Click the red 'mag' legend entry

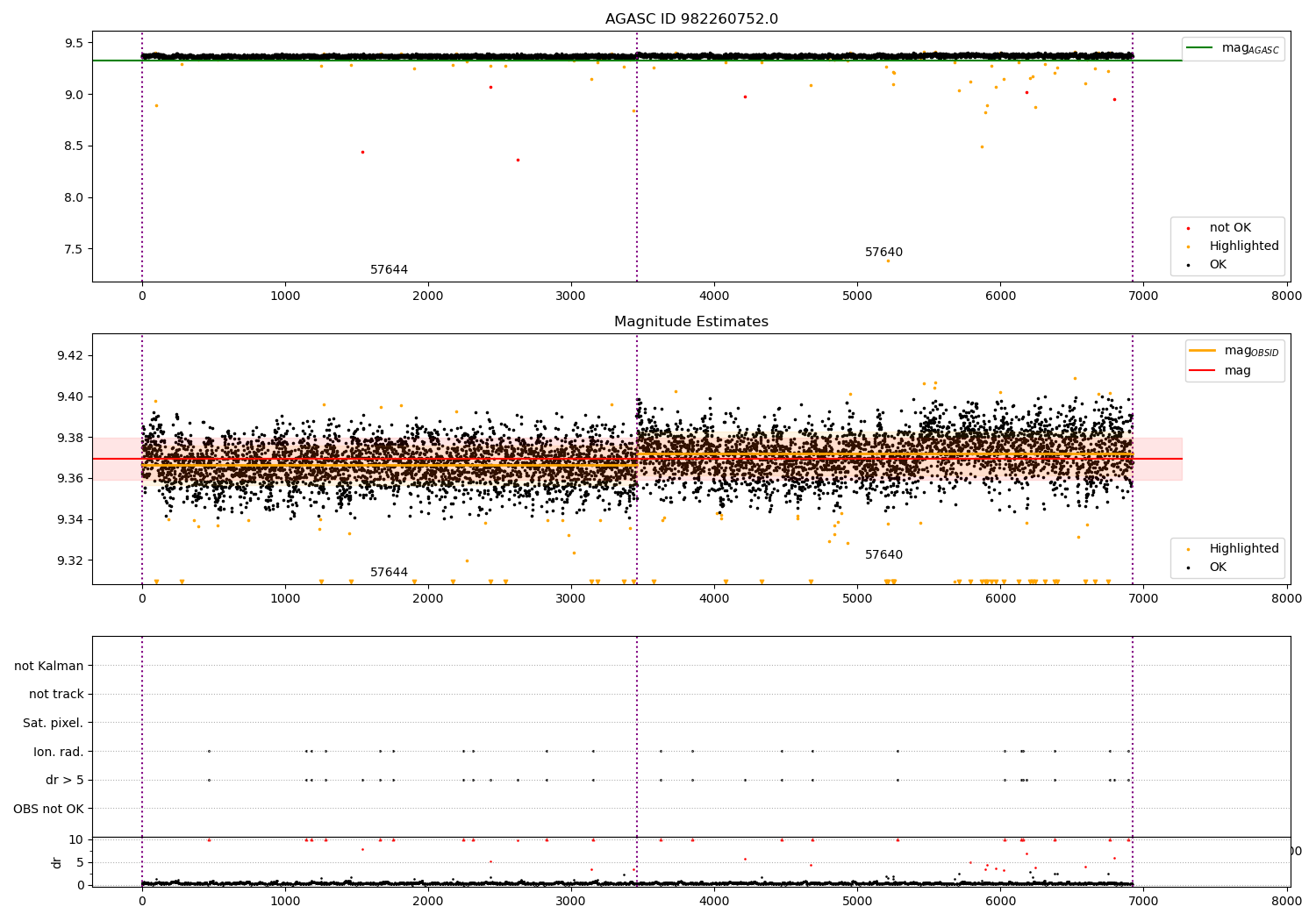(x=1220, y=371)
